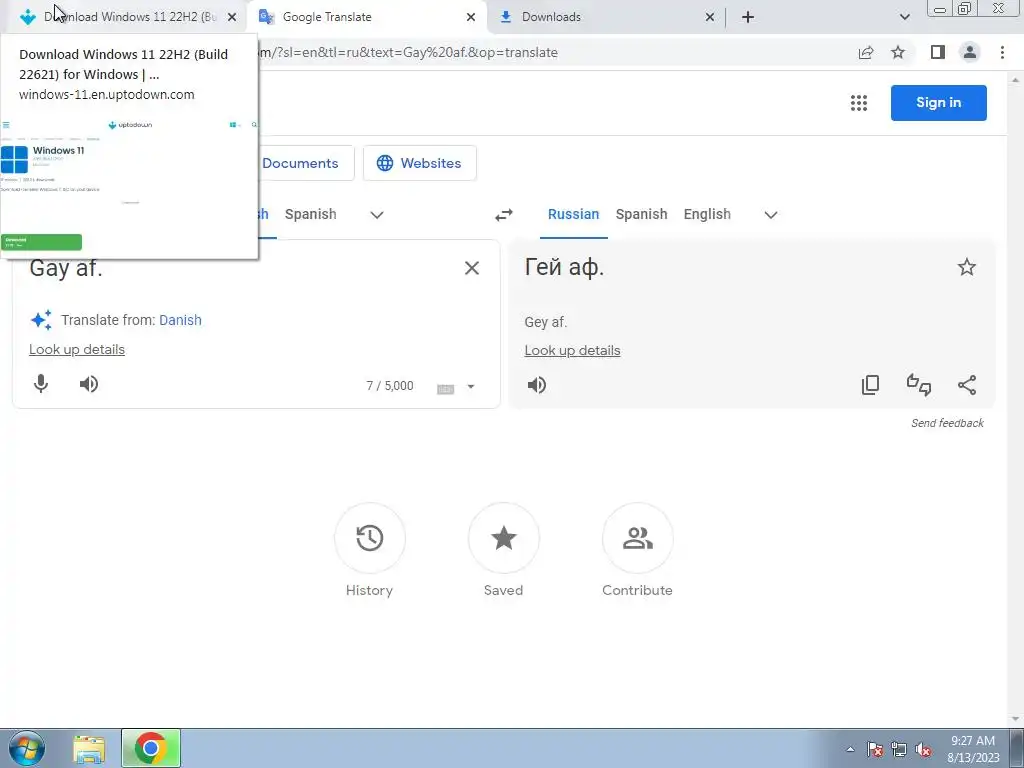This screenshot has height=768, width=1024.
Task: Switch to Websites translation mode
Action: coord(420,163)
